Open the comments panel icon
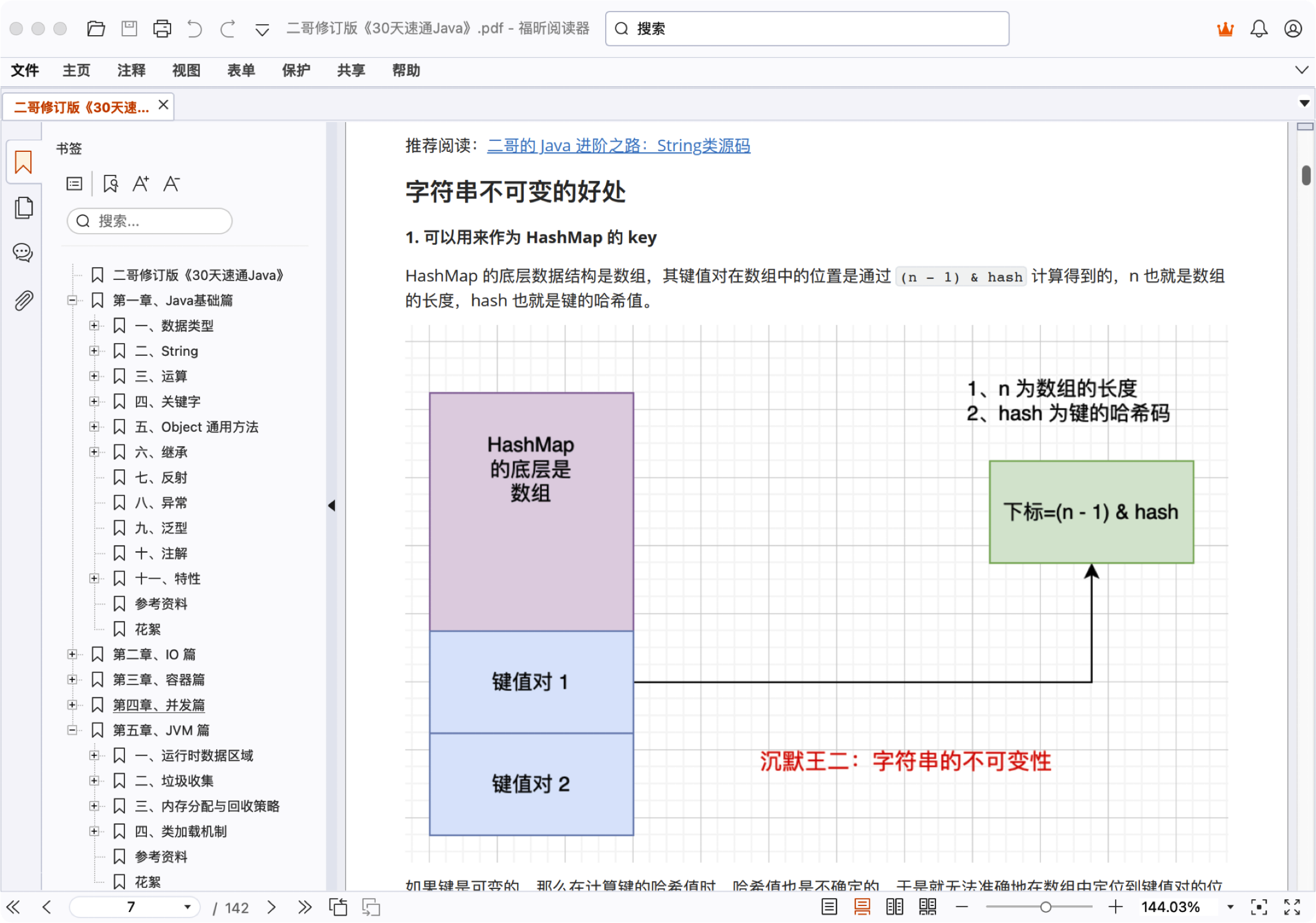This screenshot has width=1316, height=923. coord(23,252)
